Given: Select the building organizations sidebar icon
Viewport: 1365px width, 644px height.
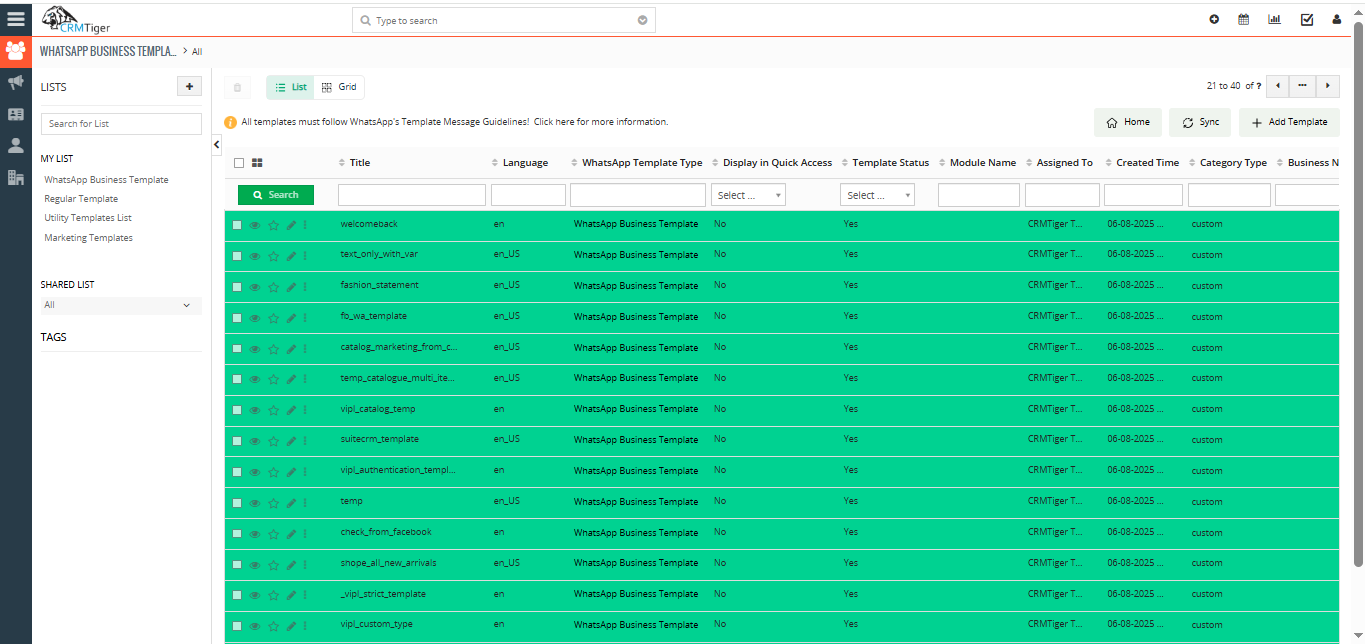Looking at the screenshot, I should pyautogui.click(x=16, y=177).
